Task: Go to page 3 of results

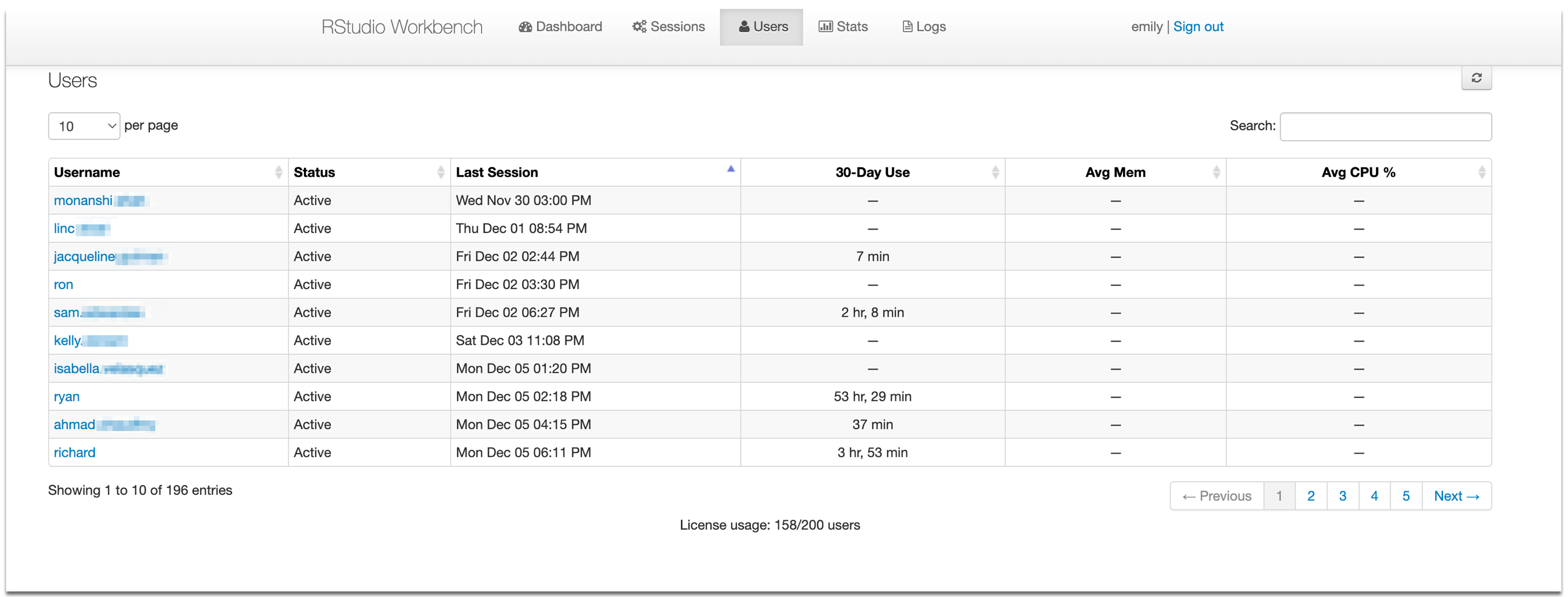Action: [1342, 496]
